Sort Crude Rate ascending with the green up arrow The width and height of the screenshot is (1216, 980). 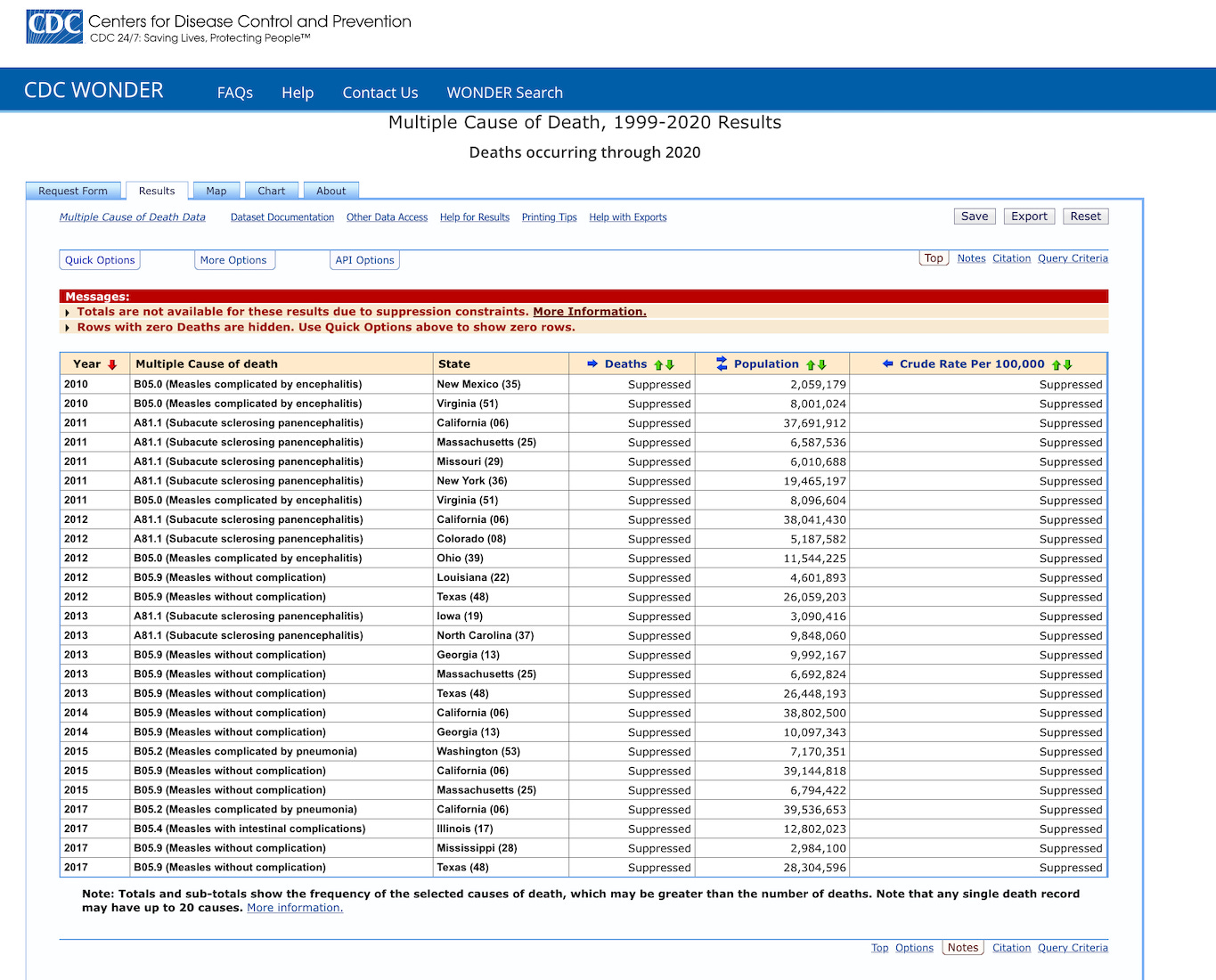click(1057, 364)
